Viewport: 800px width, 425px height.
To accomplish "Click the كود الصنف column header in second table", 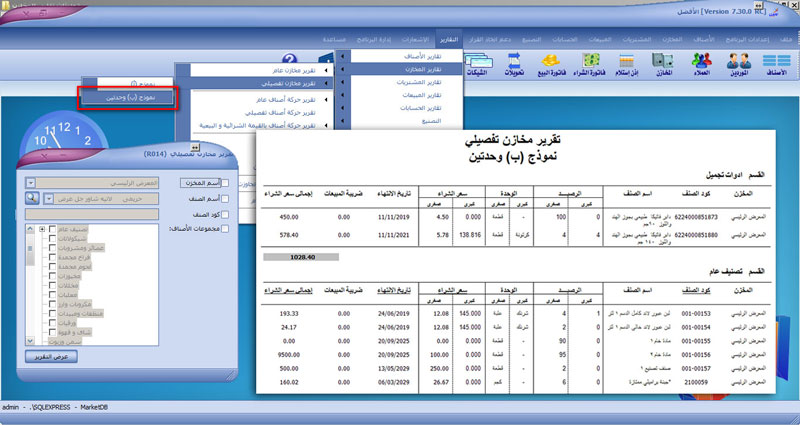I will pyautogui.click(x=696, y=290).
